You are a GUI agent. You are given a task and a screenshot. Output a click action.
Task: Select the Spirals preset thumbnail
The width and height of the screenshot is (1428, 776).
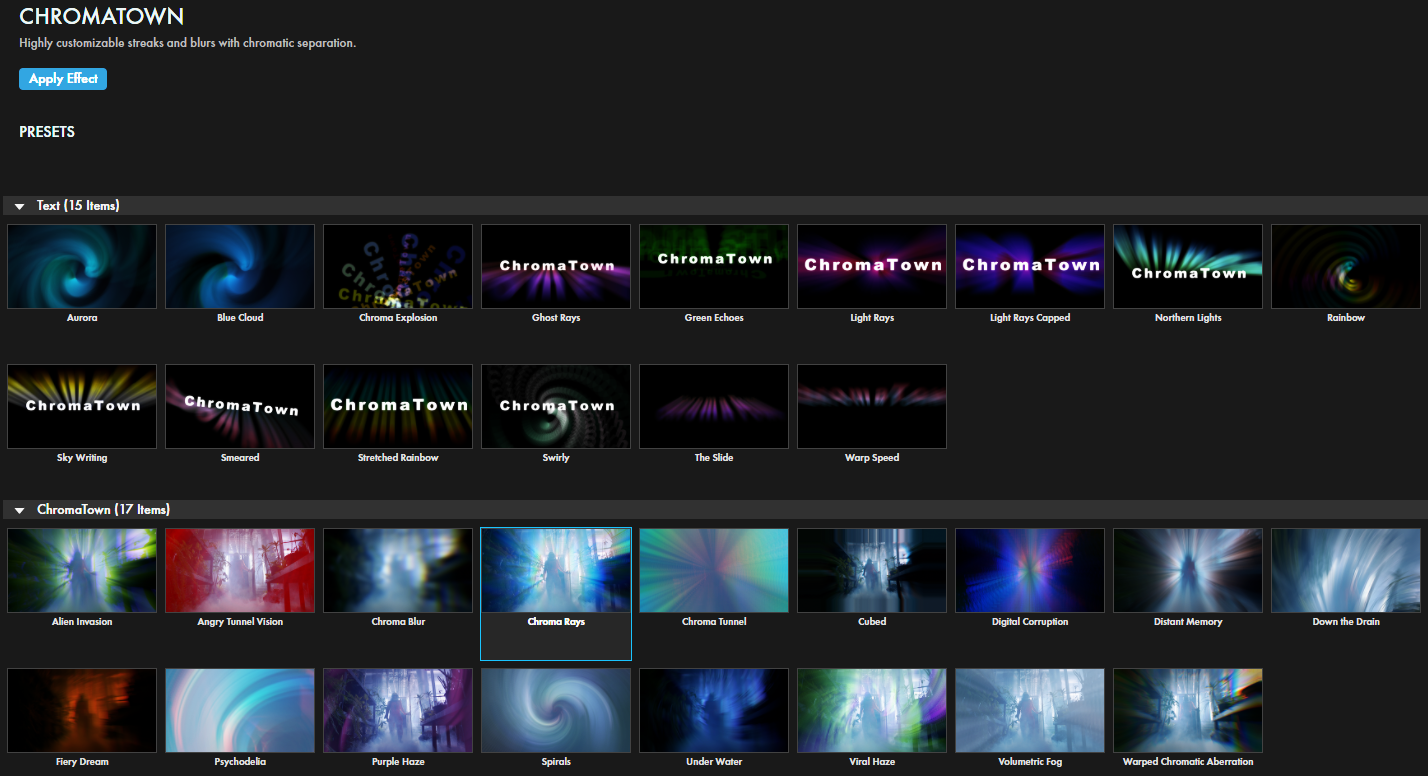pos(556,710)
